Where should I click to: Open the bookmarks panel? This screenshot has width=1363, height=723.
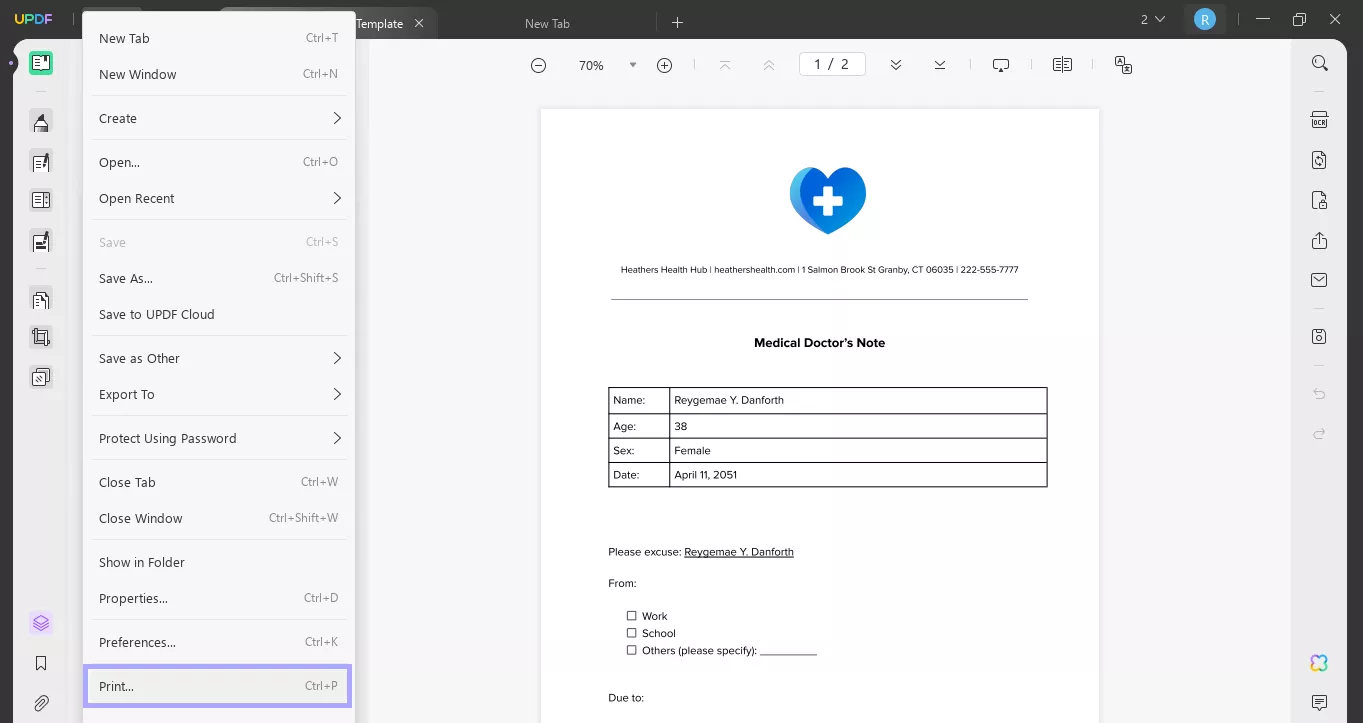[41, 663]
